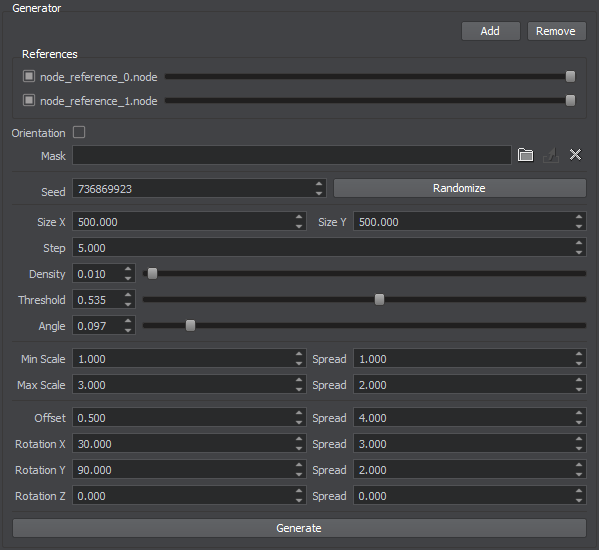Increase Seed value with up arrow

319,184
